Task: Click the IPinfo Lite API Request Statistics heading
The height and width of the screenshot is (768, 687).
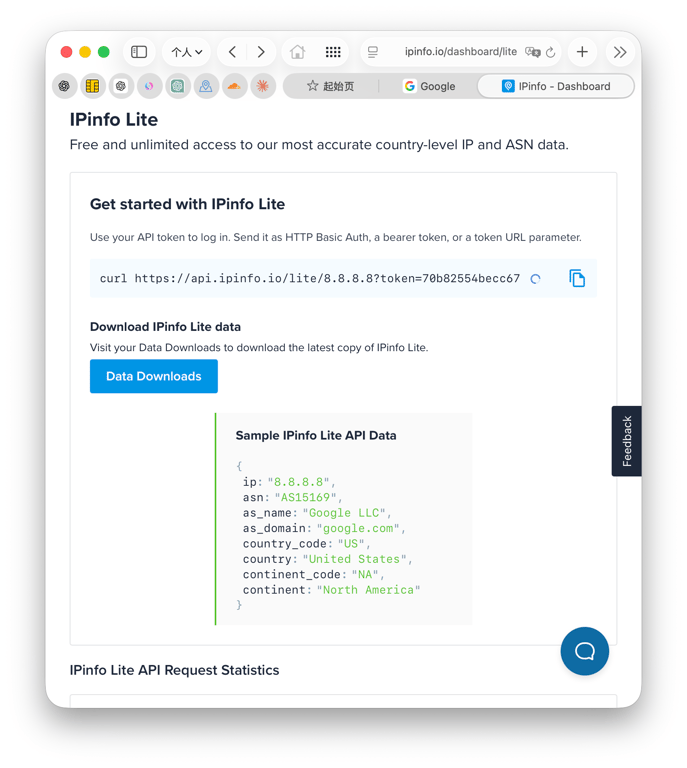Action: (x=174, y=670)
